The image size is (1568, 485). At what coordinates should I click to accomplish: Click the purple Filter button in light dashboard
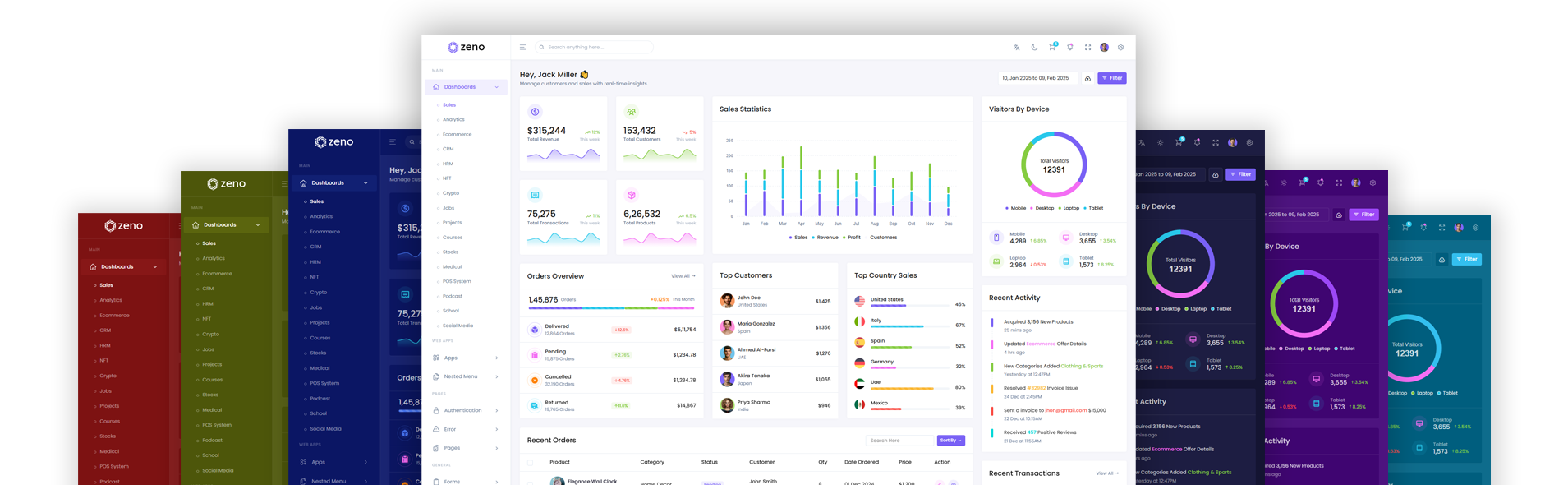coord(1111,78)
